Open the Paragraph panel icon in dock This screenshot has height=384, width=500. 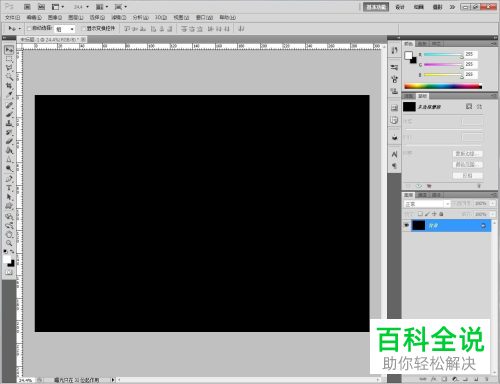(395, 166)
